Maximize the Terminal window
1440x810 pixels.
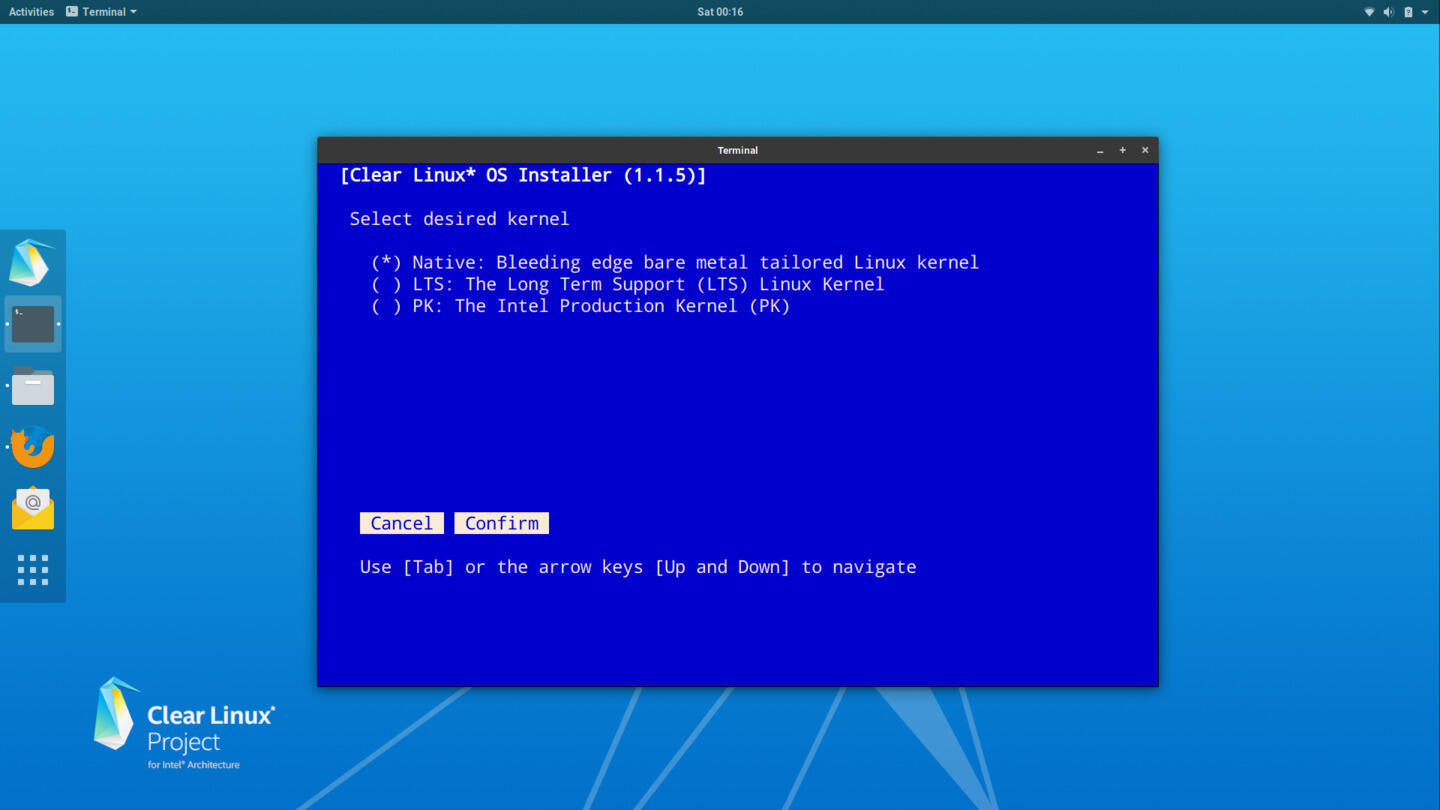click(x=1122, y=150)
